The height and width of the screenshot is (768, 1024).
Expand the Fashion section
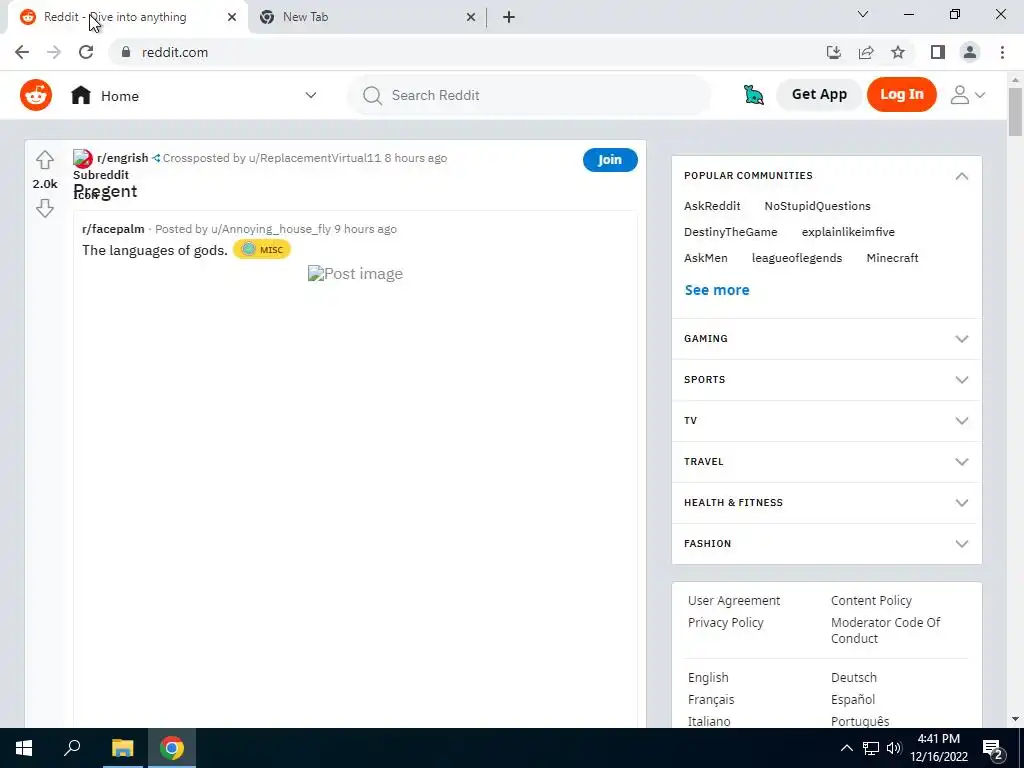(x=826, y=544)
